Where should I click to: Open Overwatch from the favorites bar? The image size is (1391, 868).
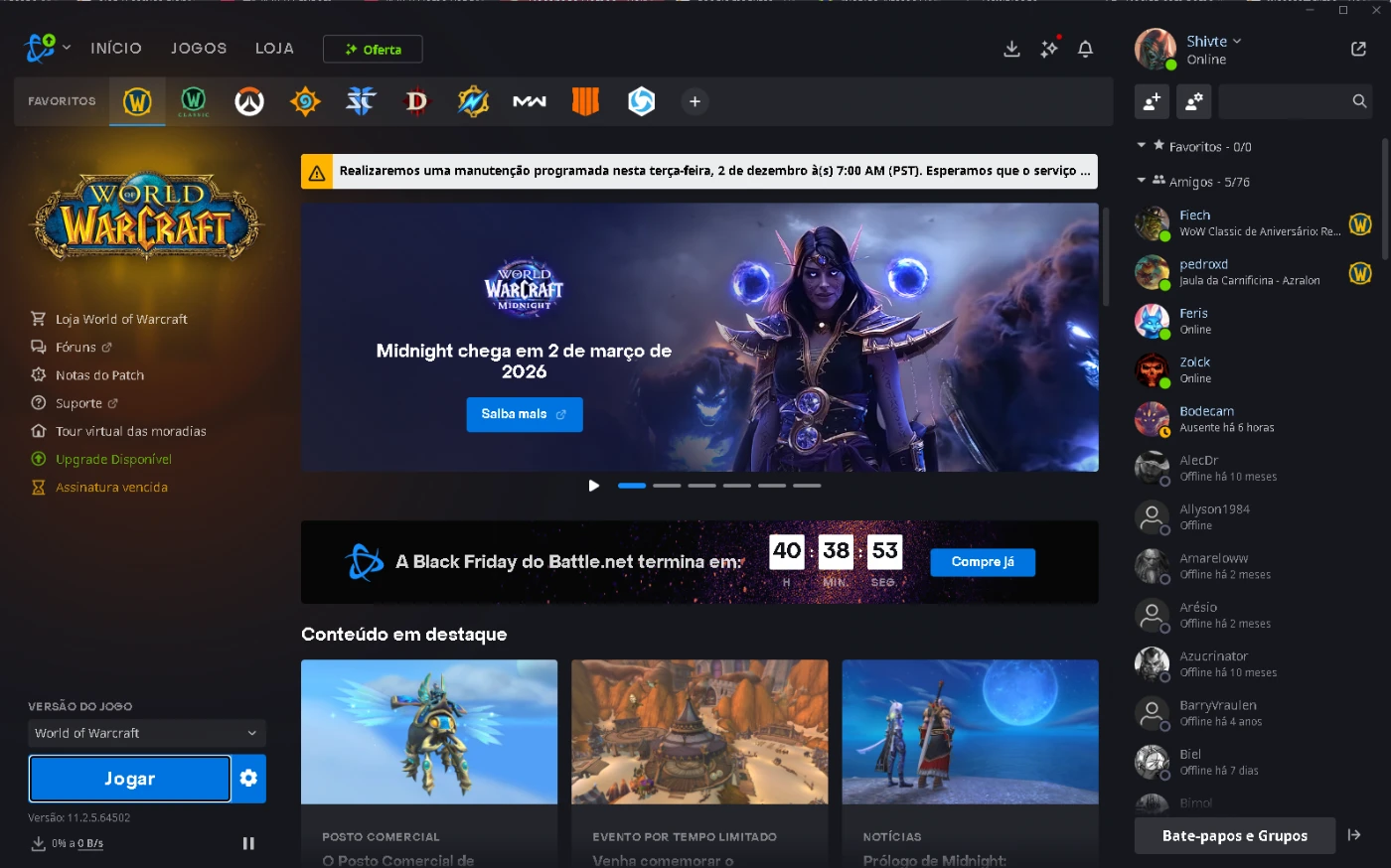(249, 101)
